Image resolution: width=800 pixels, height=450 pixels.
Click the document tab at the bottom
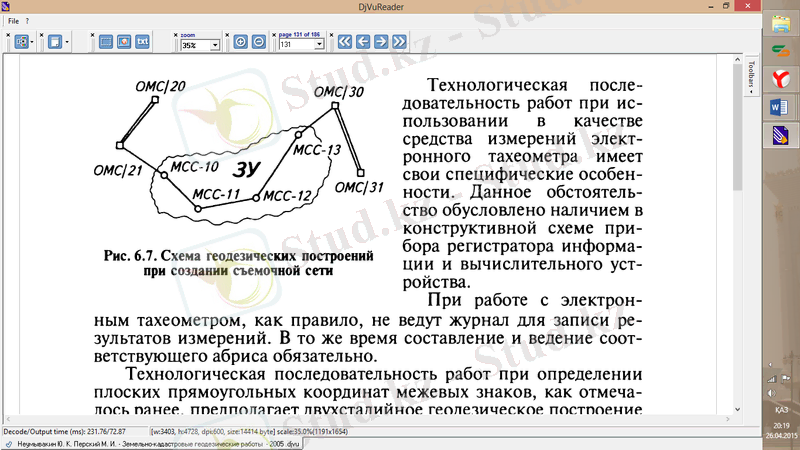pos(153,444)
